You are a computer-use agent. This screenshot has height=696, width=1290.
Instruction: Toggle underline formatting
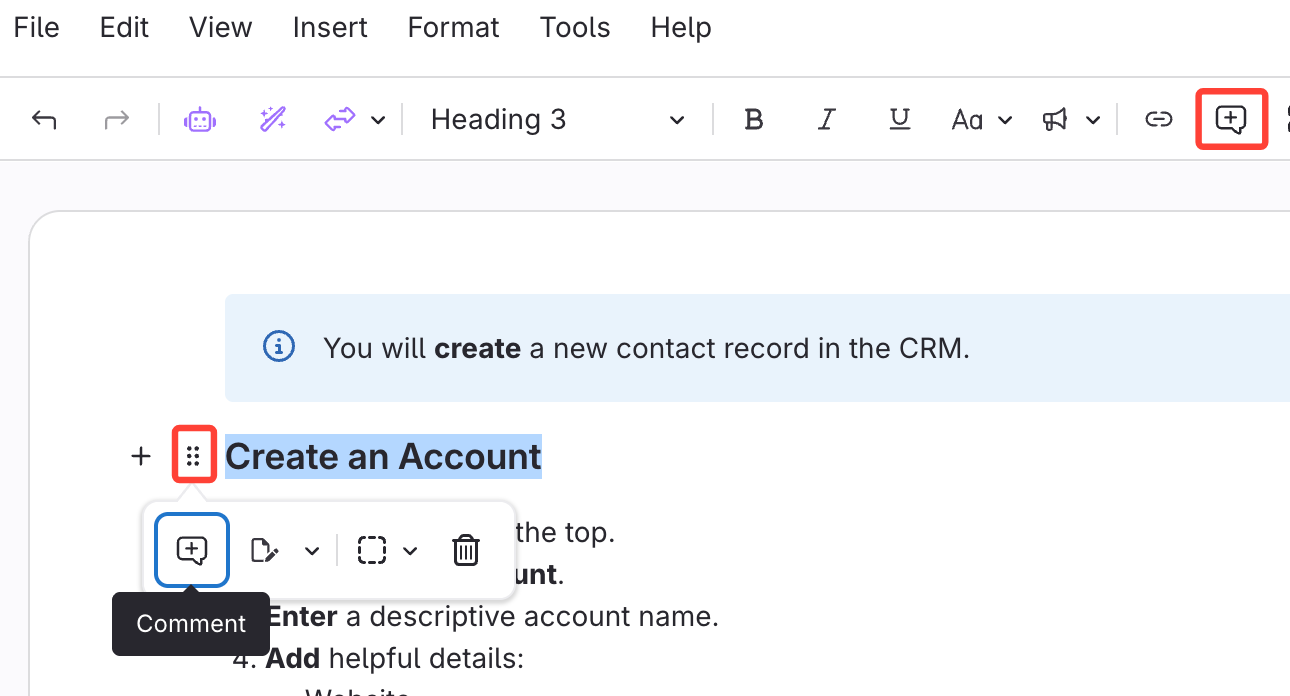[899, 120]
